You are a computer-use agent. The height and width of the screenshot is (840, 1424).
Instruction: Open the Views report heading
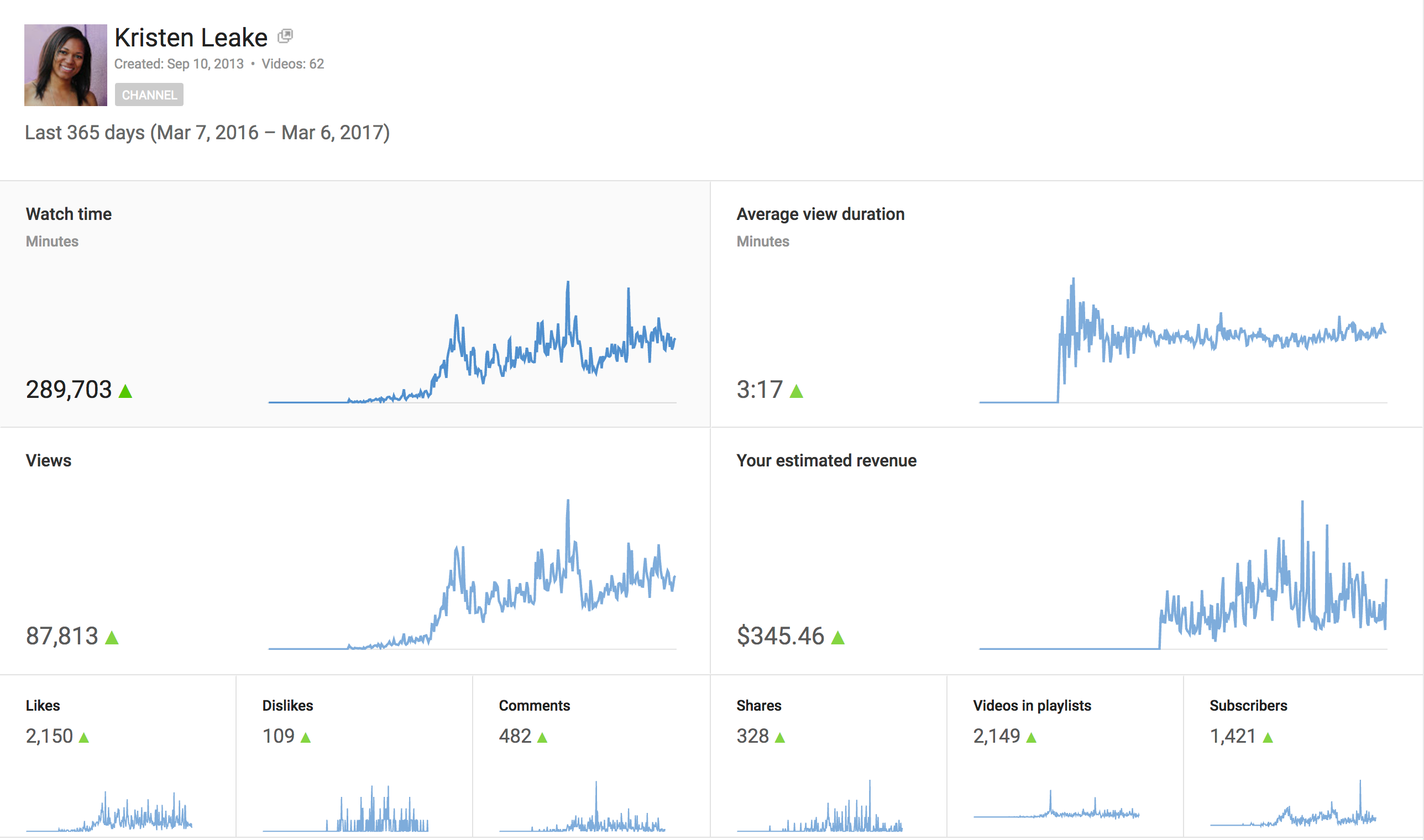49,460
